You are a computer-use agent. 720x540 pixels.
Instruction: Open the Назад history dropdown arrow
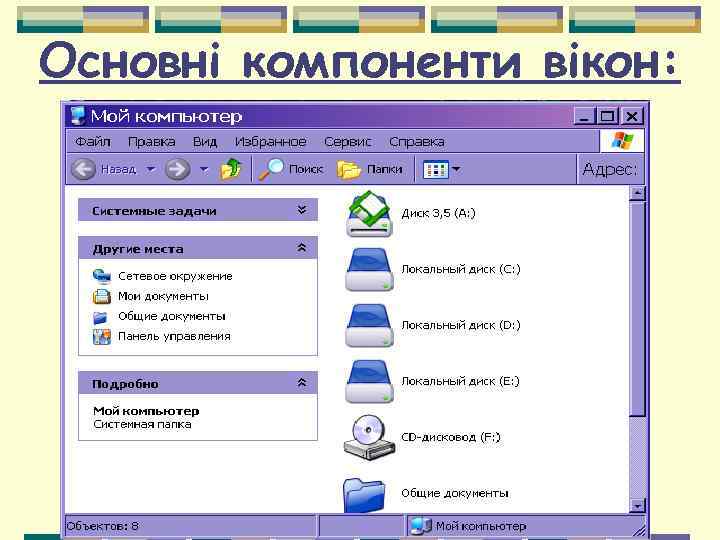pos(151,169)
